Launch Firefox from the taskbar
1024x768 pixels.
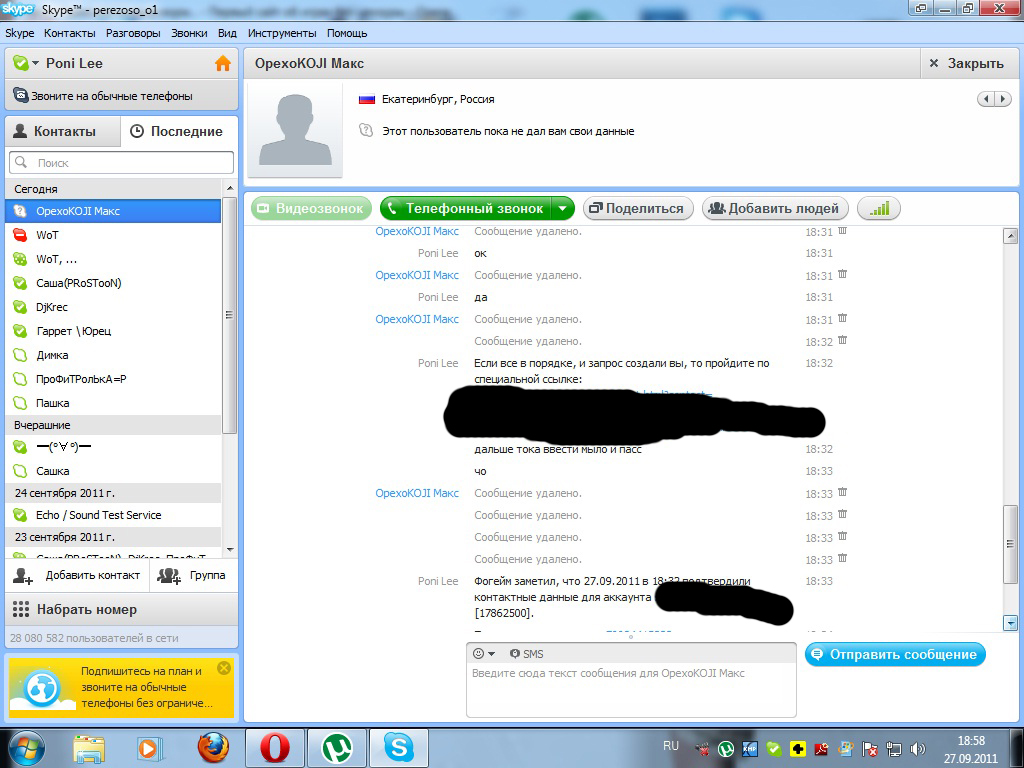pyautogui.click(x=213, y=747)
